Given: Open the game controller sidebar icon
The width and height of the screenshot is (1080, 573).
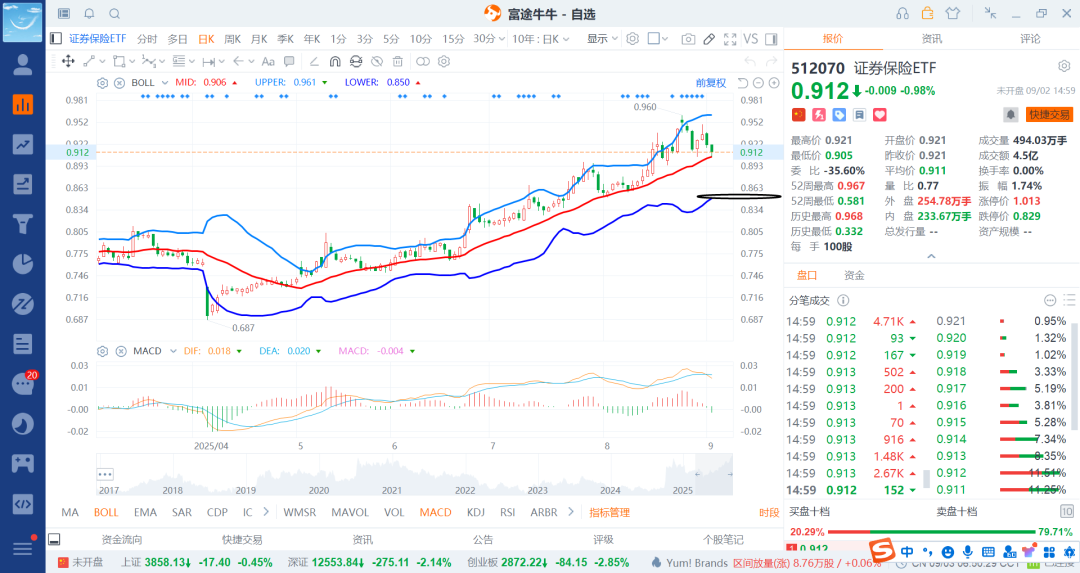Looking at the screenshot, I should coord(23,463).
